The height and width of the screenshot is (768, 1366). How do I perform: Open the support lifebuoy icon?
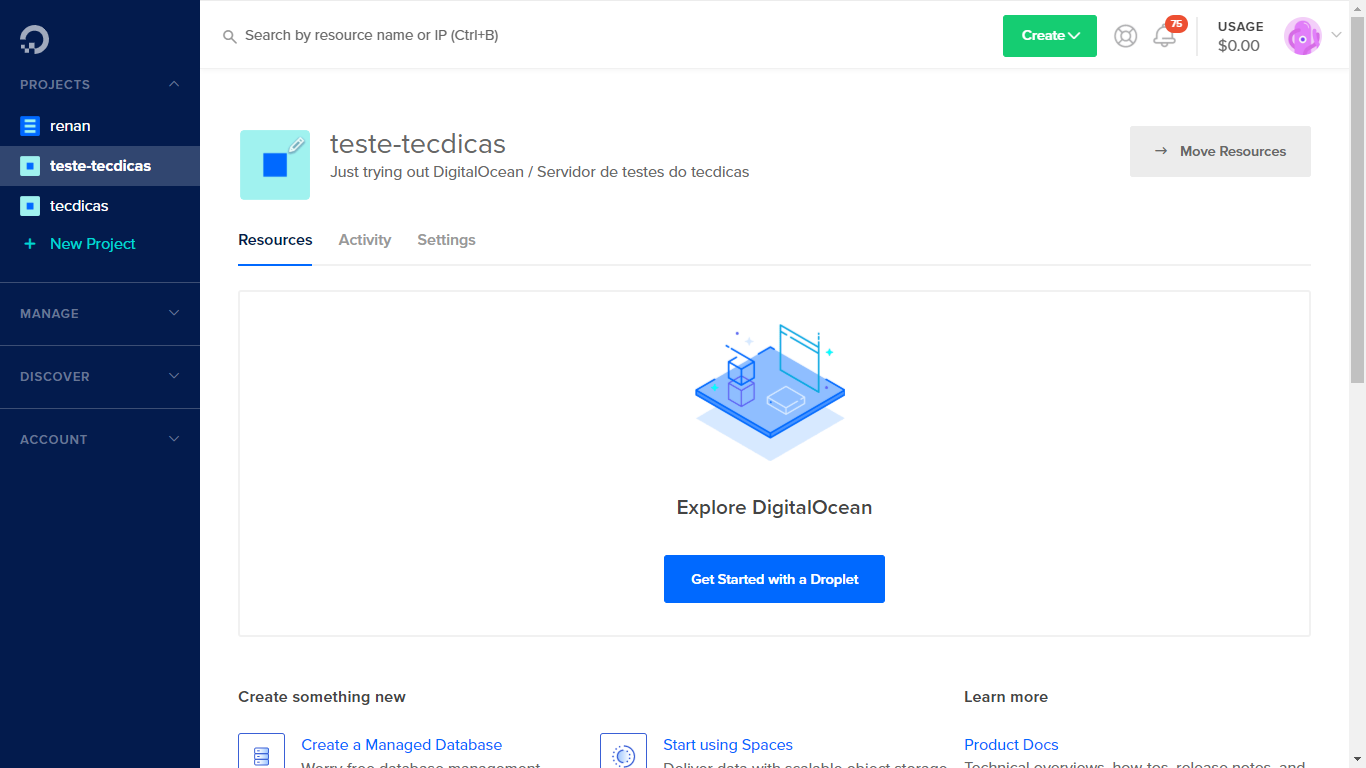click(x=1126, y=36)
